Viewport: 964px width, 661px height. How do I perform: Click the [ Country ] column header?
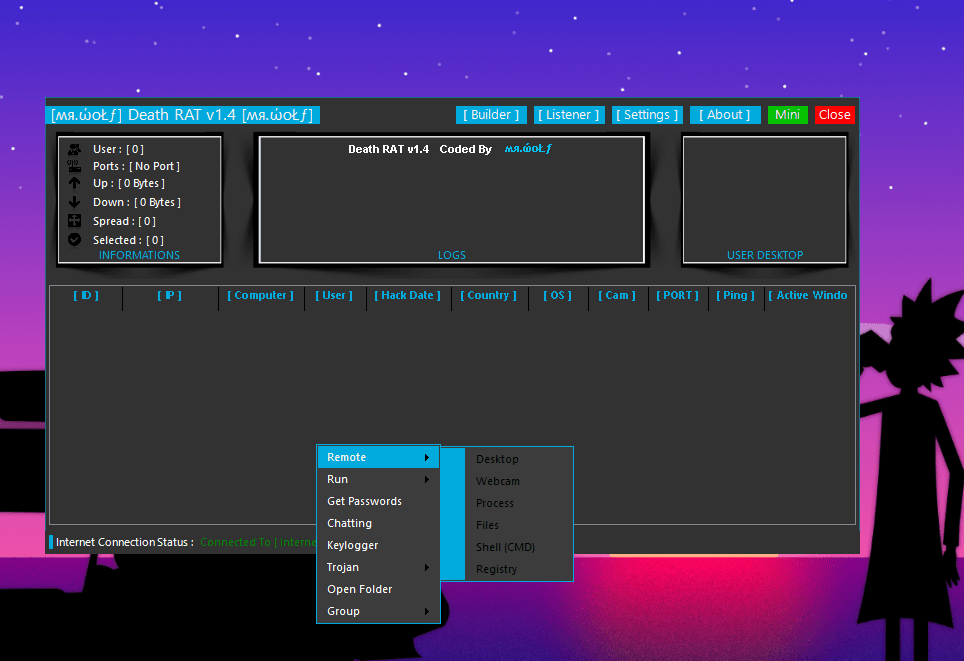click(489, 296)
